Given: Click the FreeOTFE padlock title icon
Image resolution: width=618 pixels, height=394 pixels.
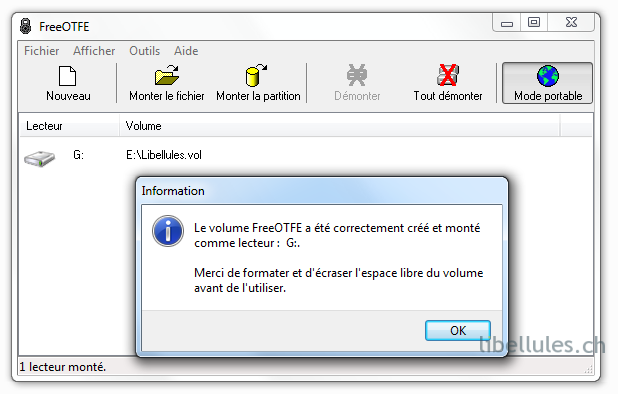Looking at the screenshot, I should [26, 26].
